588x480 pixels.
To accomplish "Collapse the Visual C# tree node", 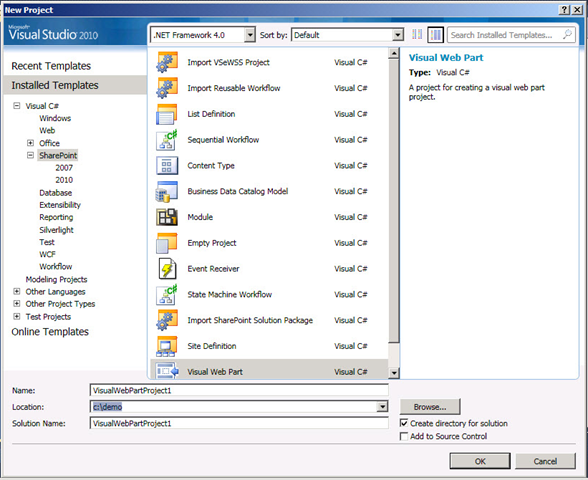I will coord(16,106).
